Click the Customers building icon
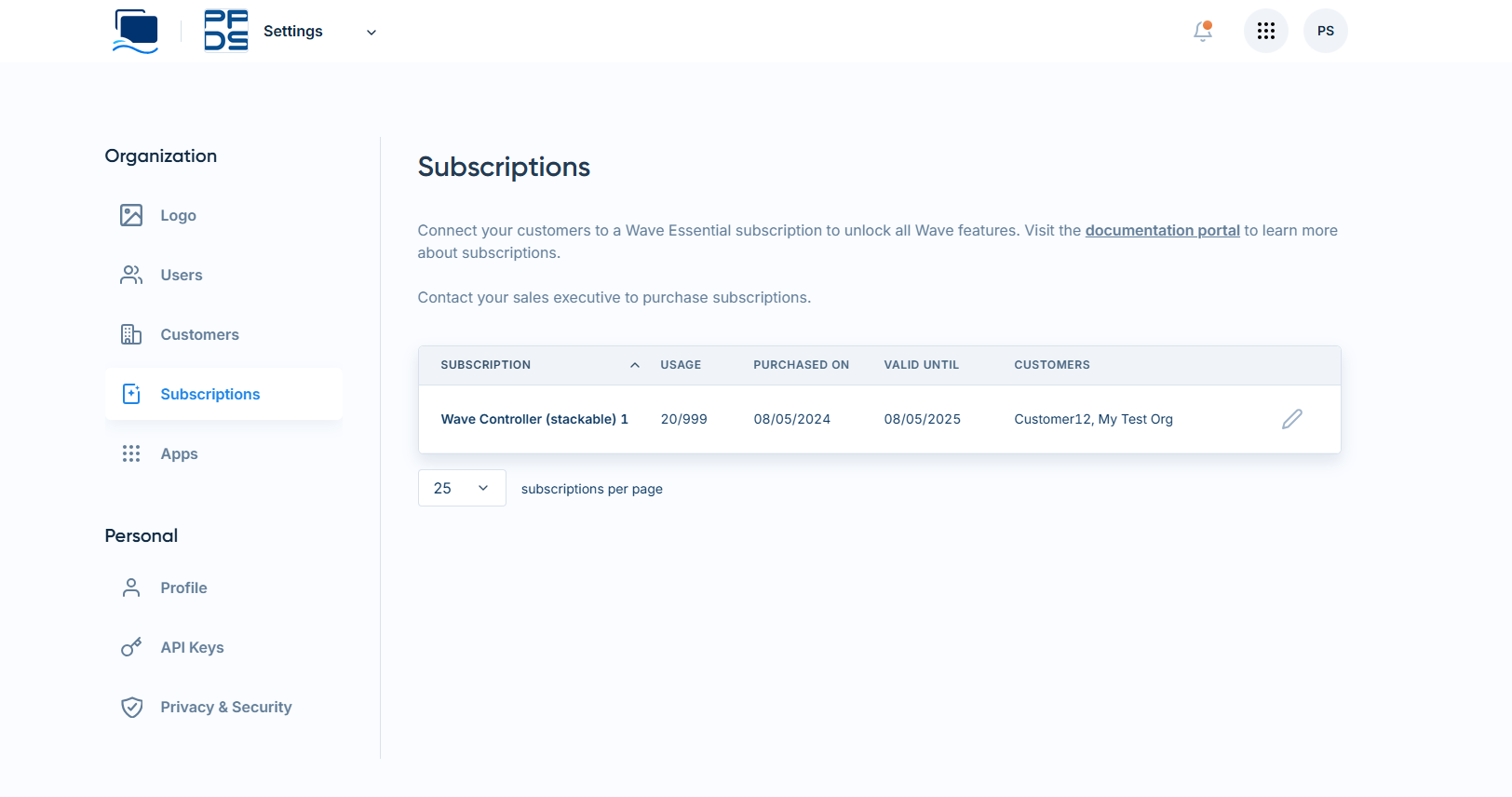Screen dimensions: 1512x797 tap(131, 334)
